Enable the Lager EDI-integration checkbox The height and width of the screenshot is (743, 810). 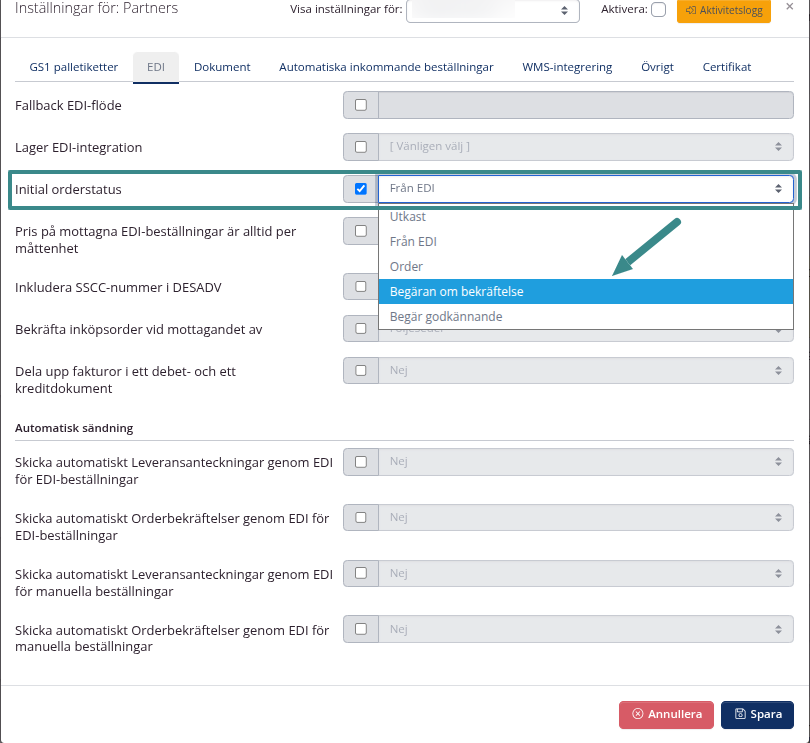pos(360,147)
